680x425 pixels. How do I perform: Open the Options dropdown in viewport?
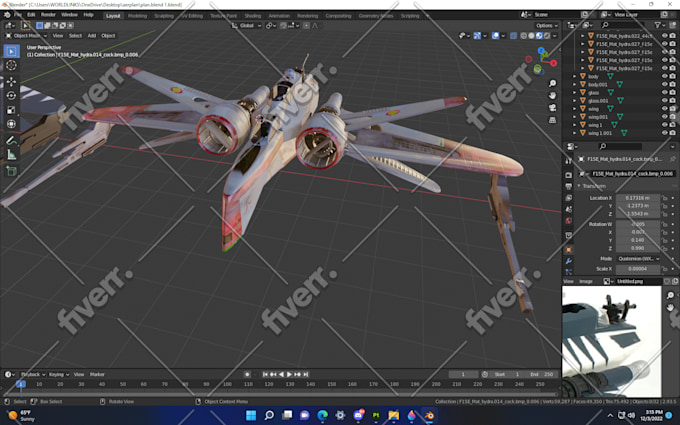pyautogui.click(x=546, y=26)
